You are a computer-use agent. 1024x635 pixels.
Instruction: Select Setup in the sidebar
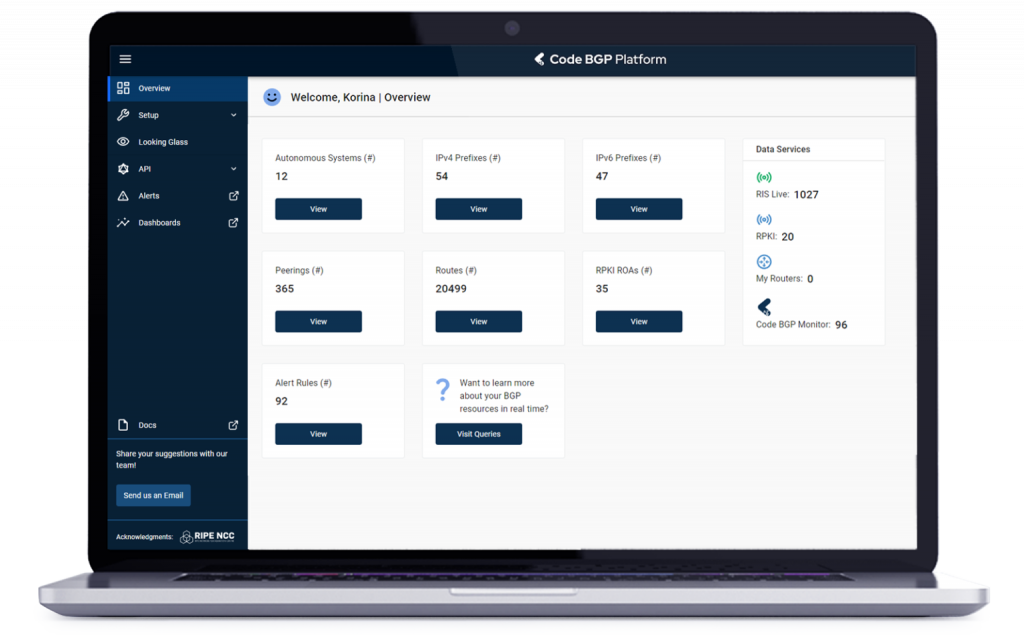178,115
